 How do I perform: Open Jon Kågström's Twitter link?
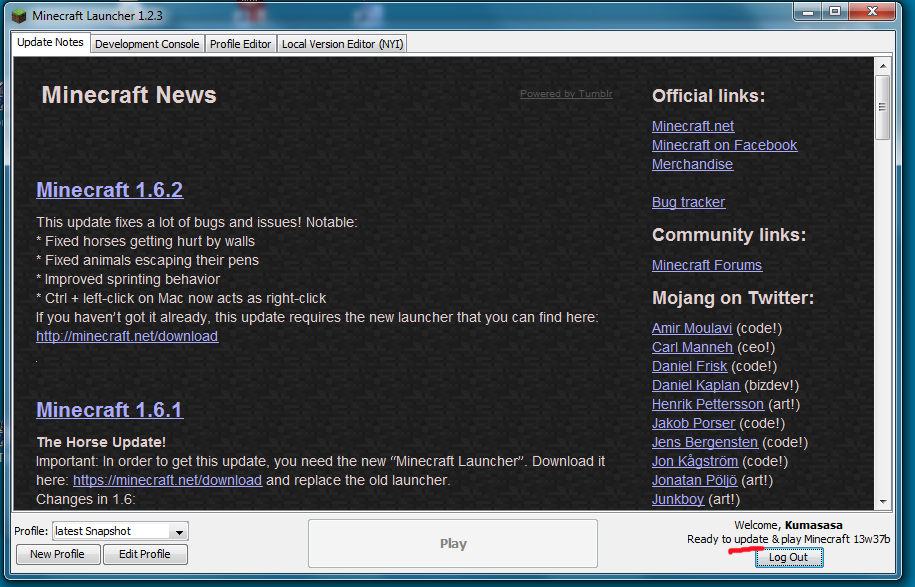click(694, 461)
